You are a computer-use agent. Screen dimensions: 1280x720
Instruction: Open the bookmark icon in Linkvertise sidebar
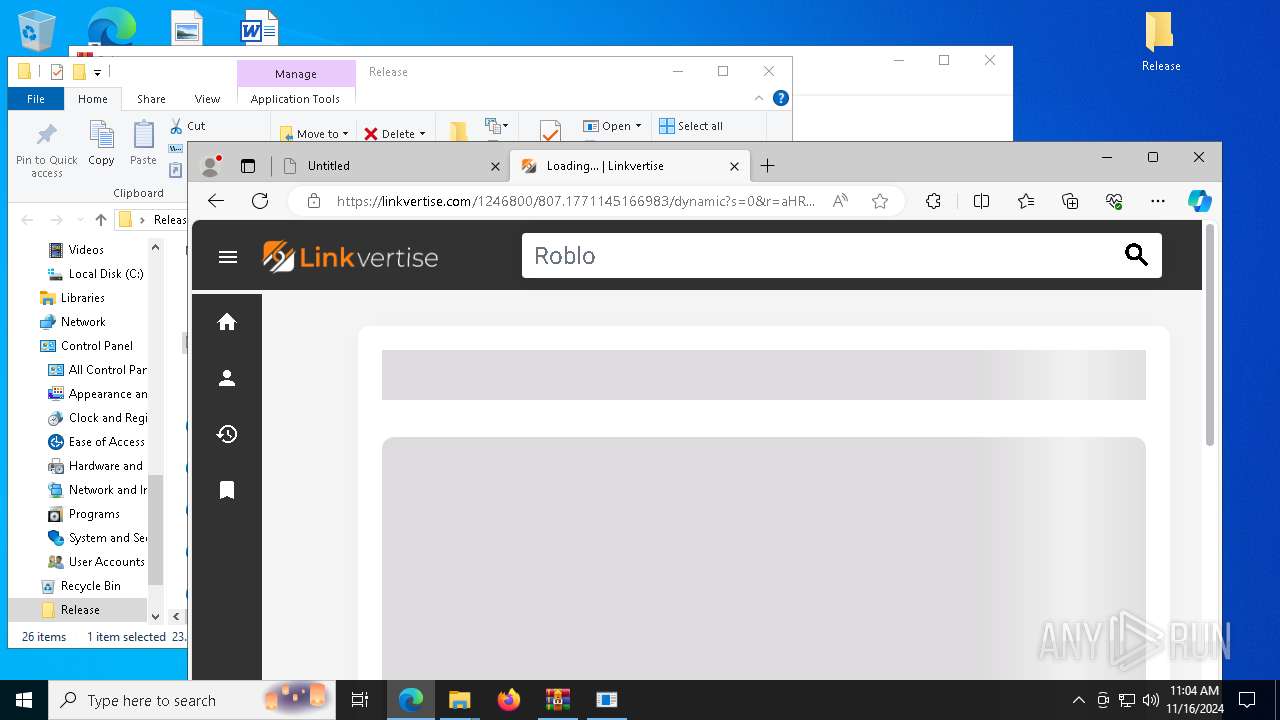click(x=227, y=490)
